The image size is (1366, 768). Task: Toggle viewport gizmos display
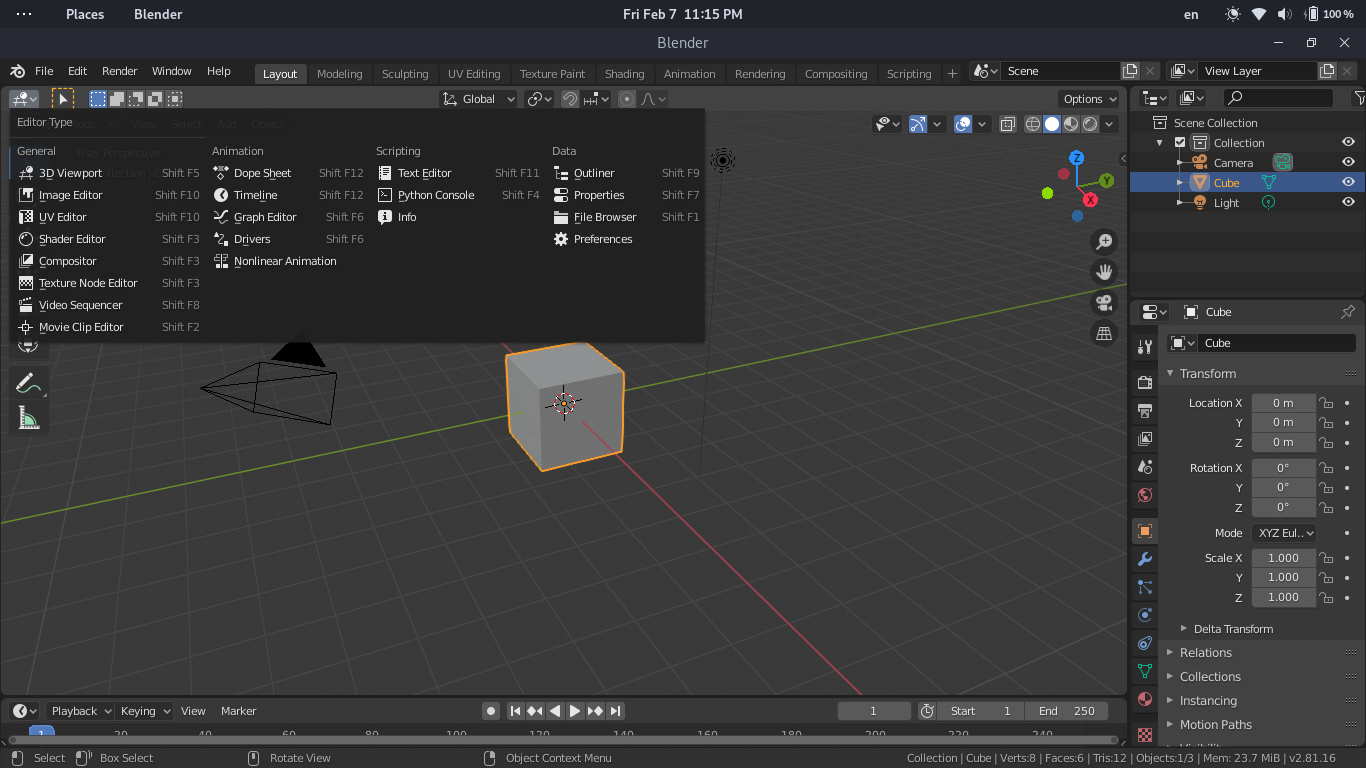[x=918, y=124]
